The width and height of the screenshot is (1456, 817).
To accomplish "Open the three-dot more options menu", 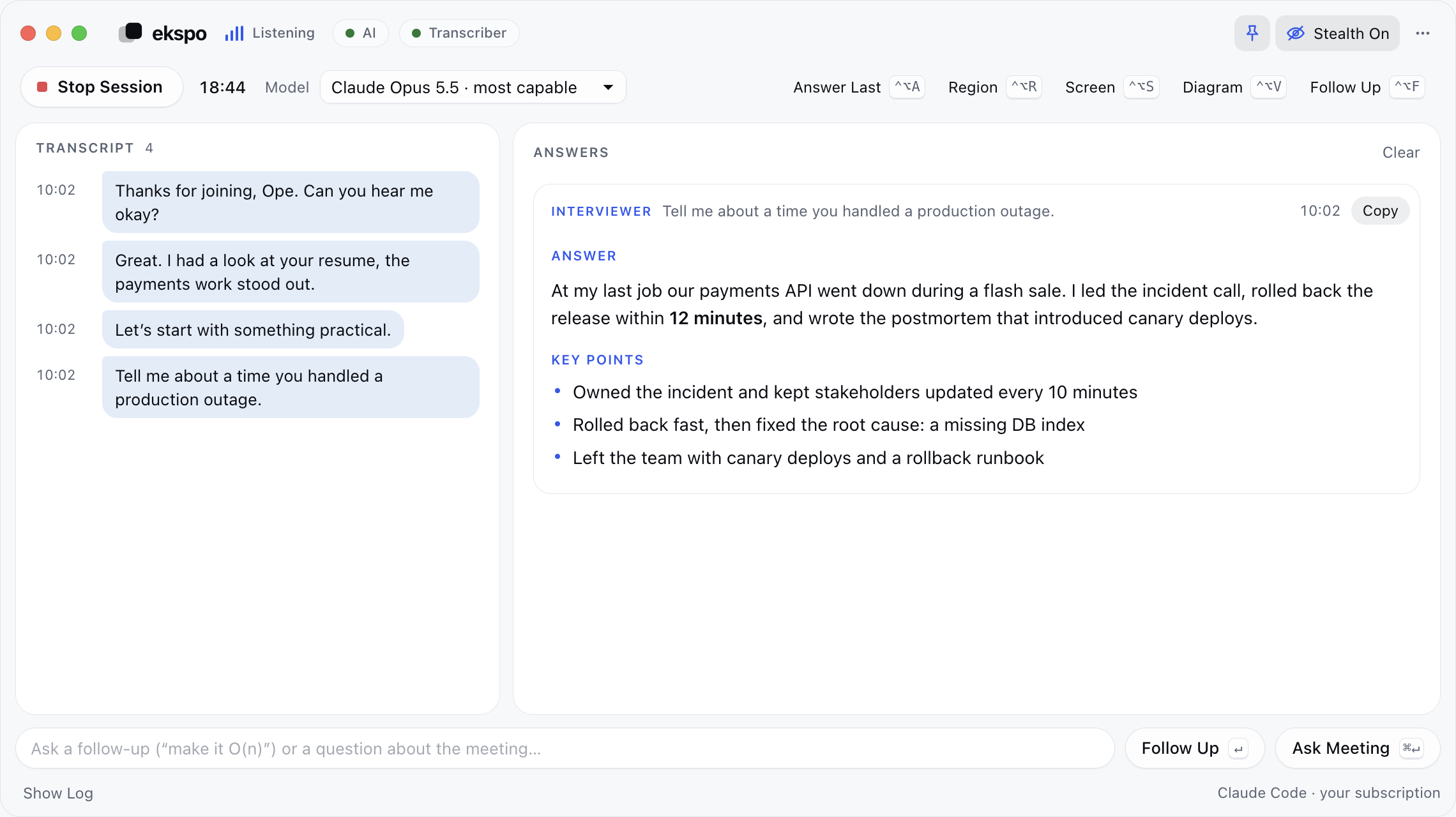I will 1423,33.
